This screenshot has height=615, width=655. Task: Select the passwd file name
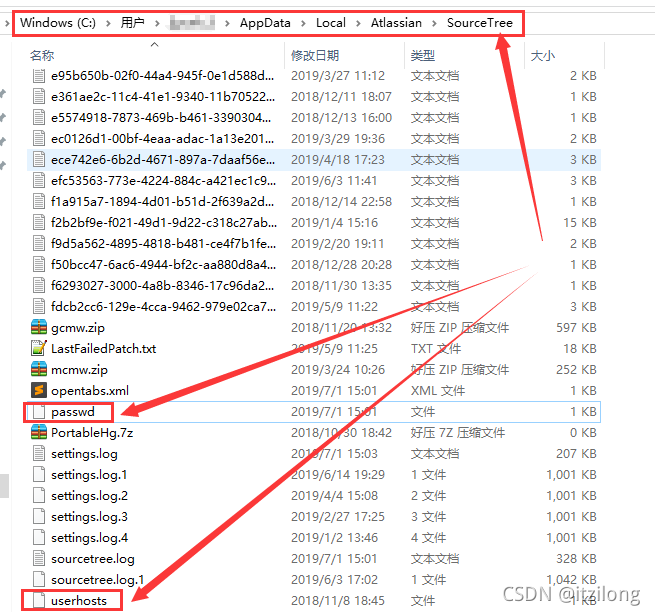tap(73, 412)
